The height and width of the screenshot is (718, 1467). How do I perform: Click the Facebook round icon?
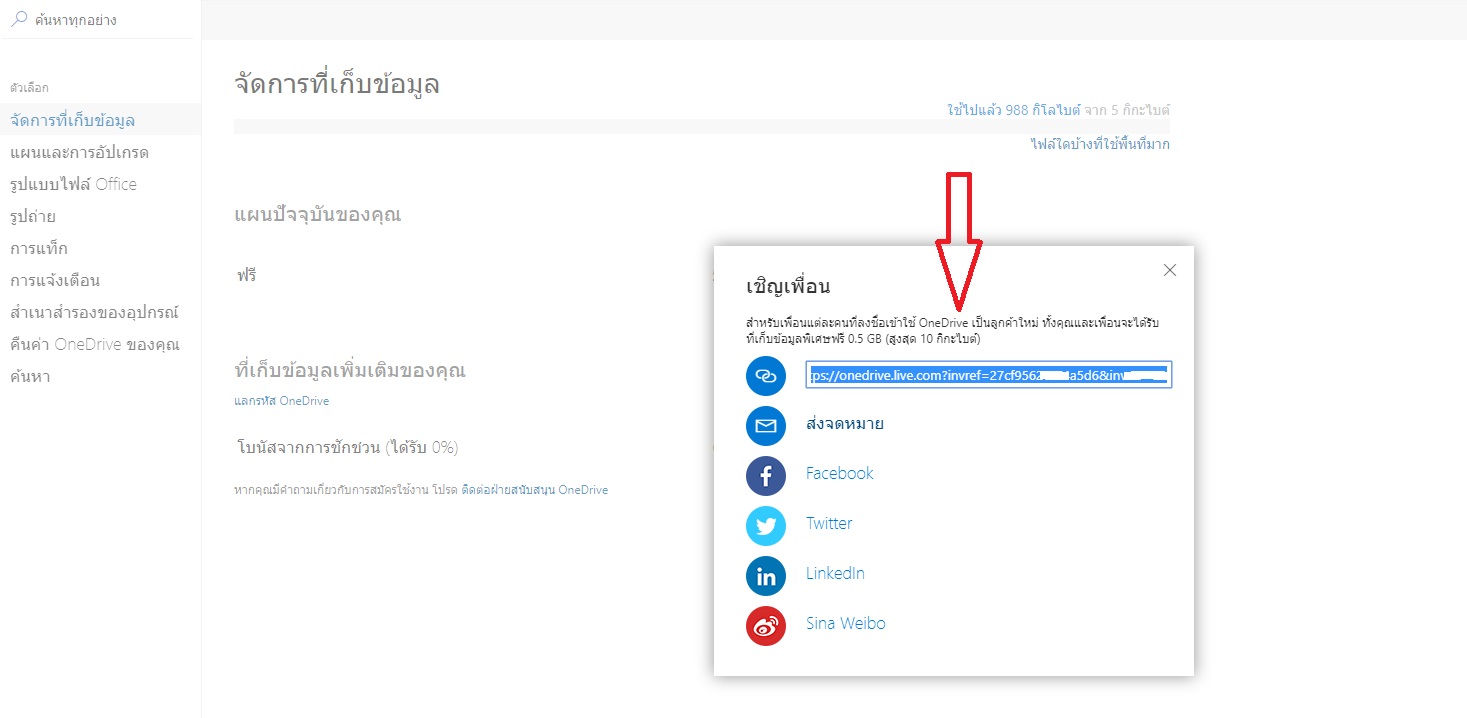point(766,475)
